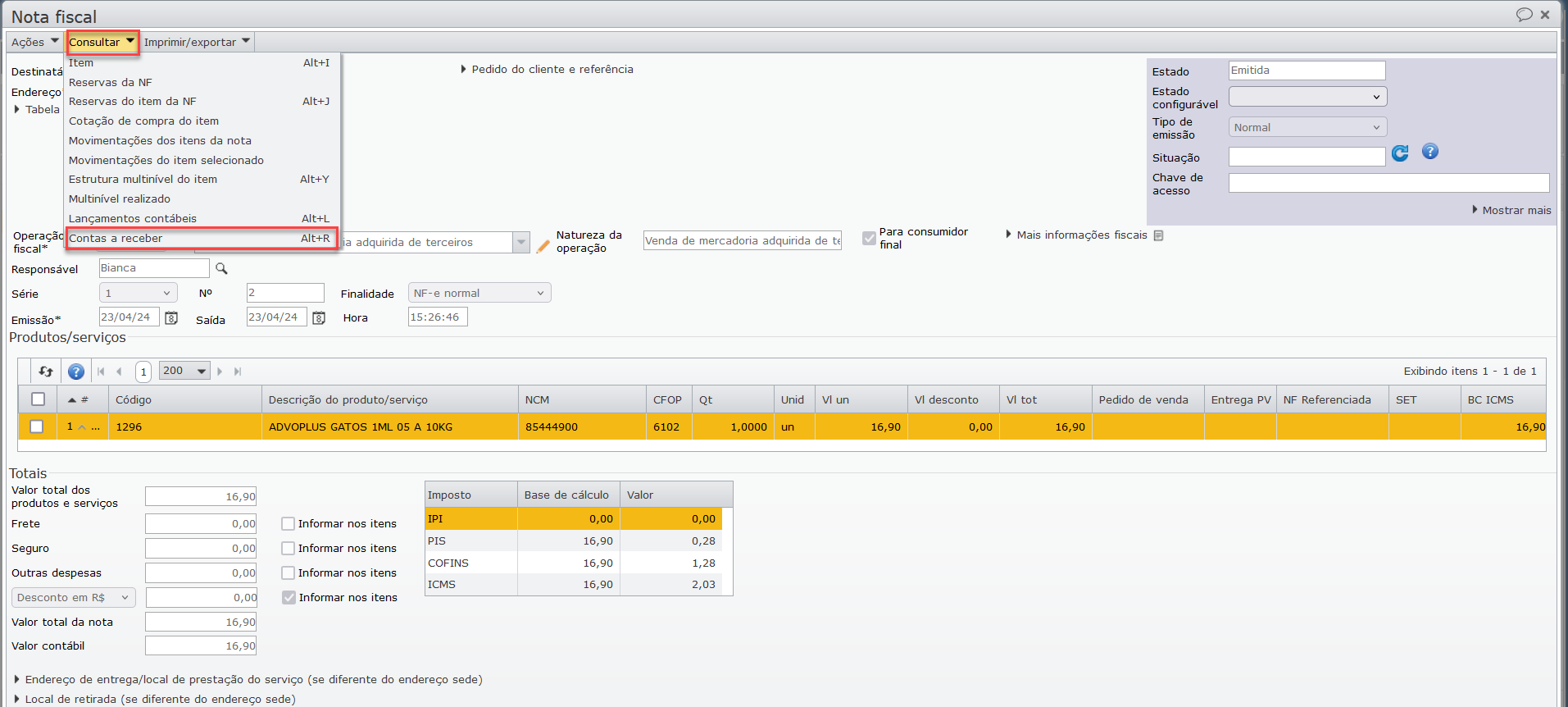1568x707 pixels.
Task: Go to previous page of products grid
Action: [x=119, y=372]
